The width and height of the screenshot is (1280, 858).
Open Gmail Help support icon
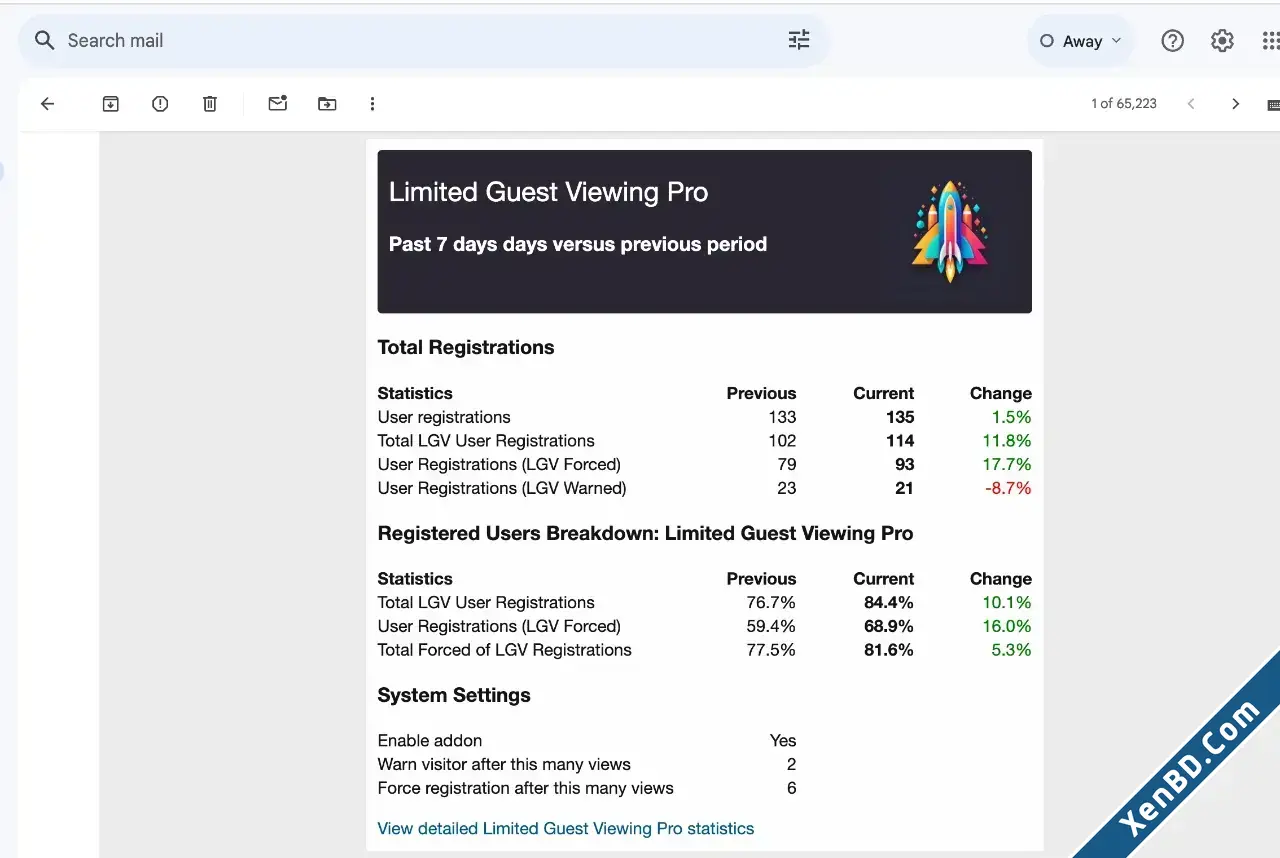1172,41
